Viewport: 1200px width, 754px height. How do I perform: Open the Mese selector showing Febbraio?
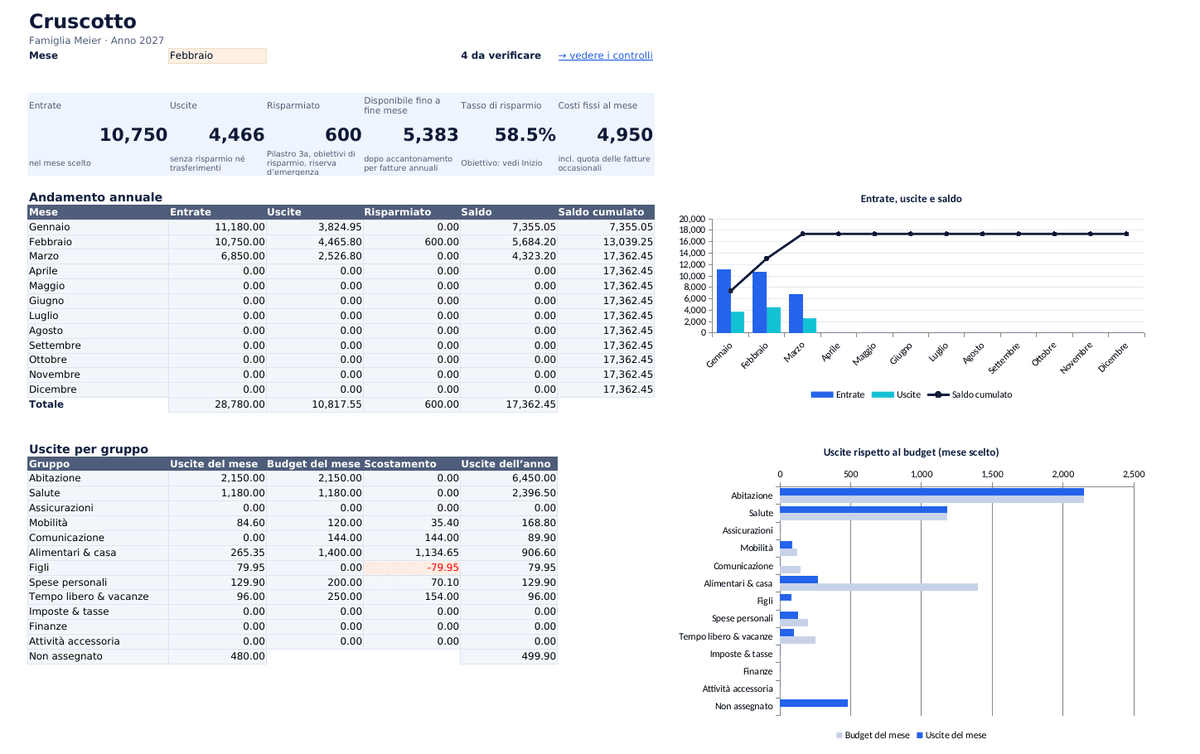(217, 56)
